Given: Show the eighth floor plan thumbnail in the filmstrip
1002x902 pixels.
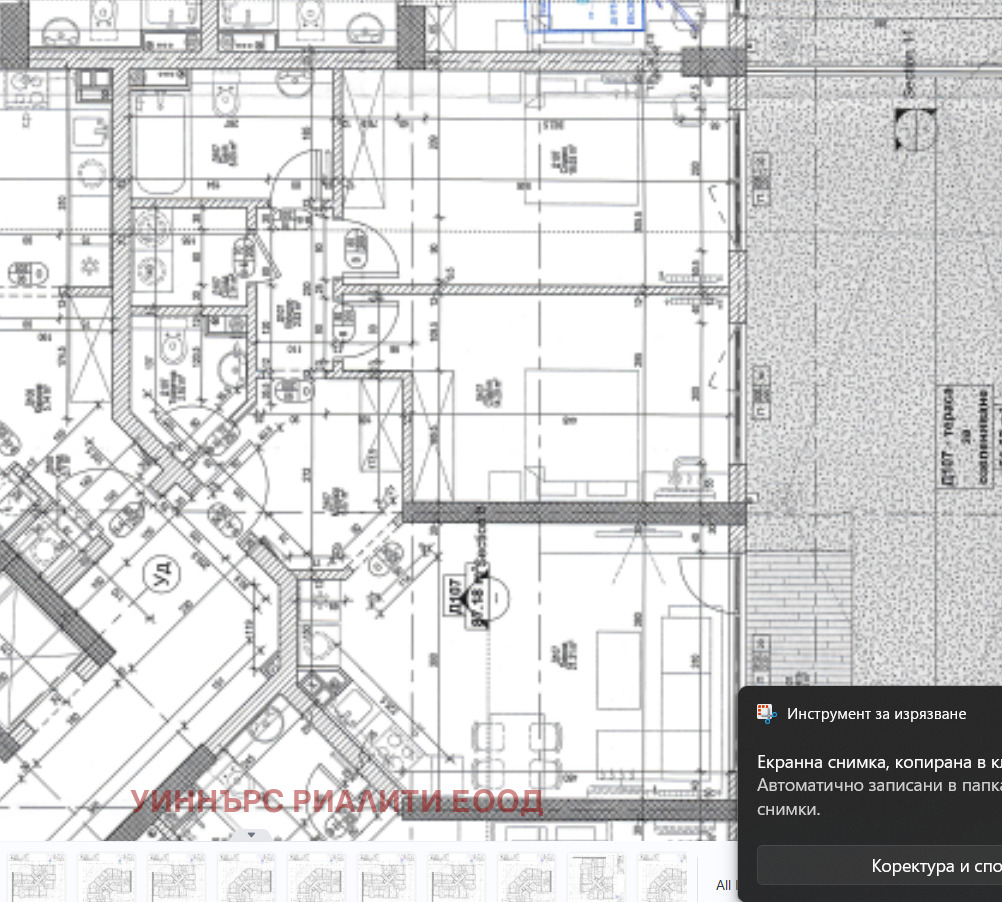Looking at the screenshot, I should (x=527, y=877).
